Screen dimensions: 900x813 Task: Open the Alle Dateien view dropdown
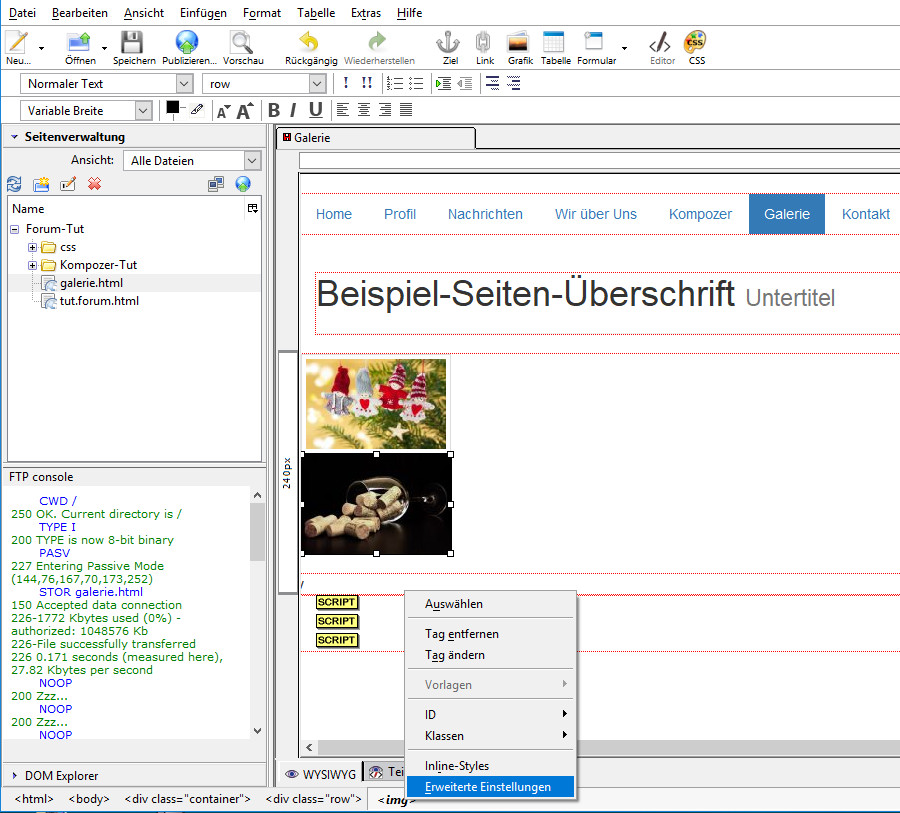(x=192, y=160)
